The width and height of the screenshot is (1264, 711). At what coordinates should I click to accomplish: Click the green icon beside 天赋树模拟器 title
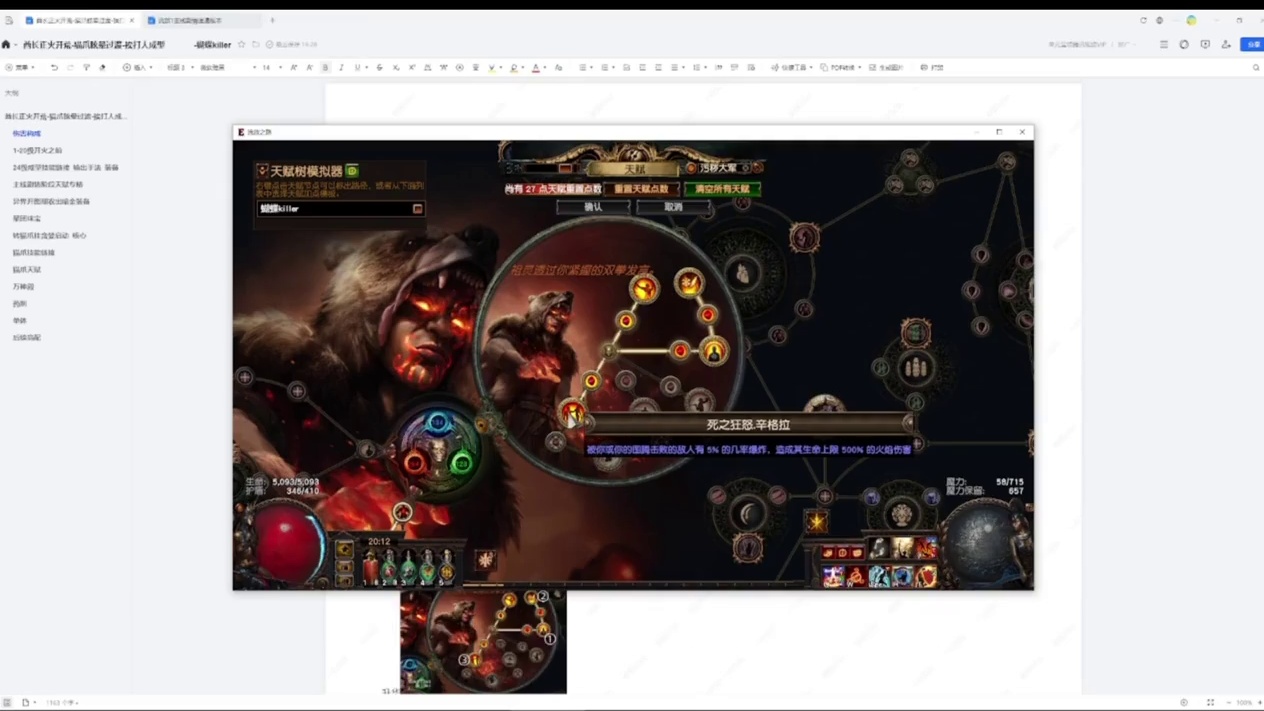pos(352,171)
